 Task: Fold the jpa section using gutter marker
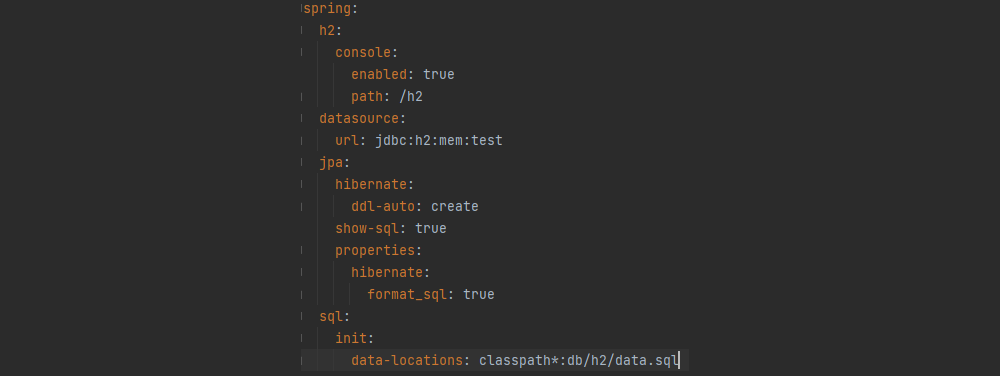point(302,163)
